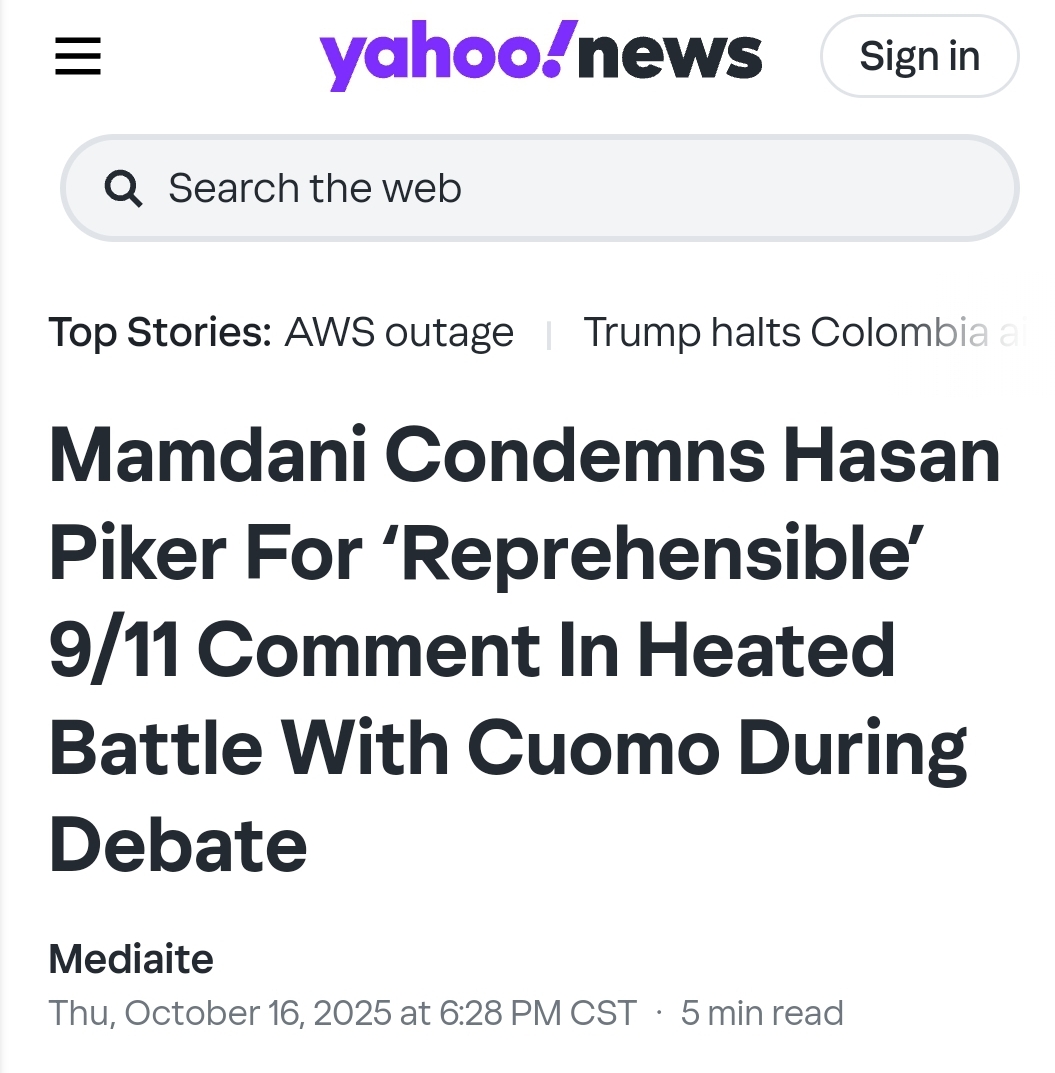Select the 'Top Stories:' label

pyautogui.click(x=160, y=332)
